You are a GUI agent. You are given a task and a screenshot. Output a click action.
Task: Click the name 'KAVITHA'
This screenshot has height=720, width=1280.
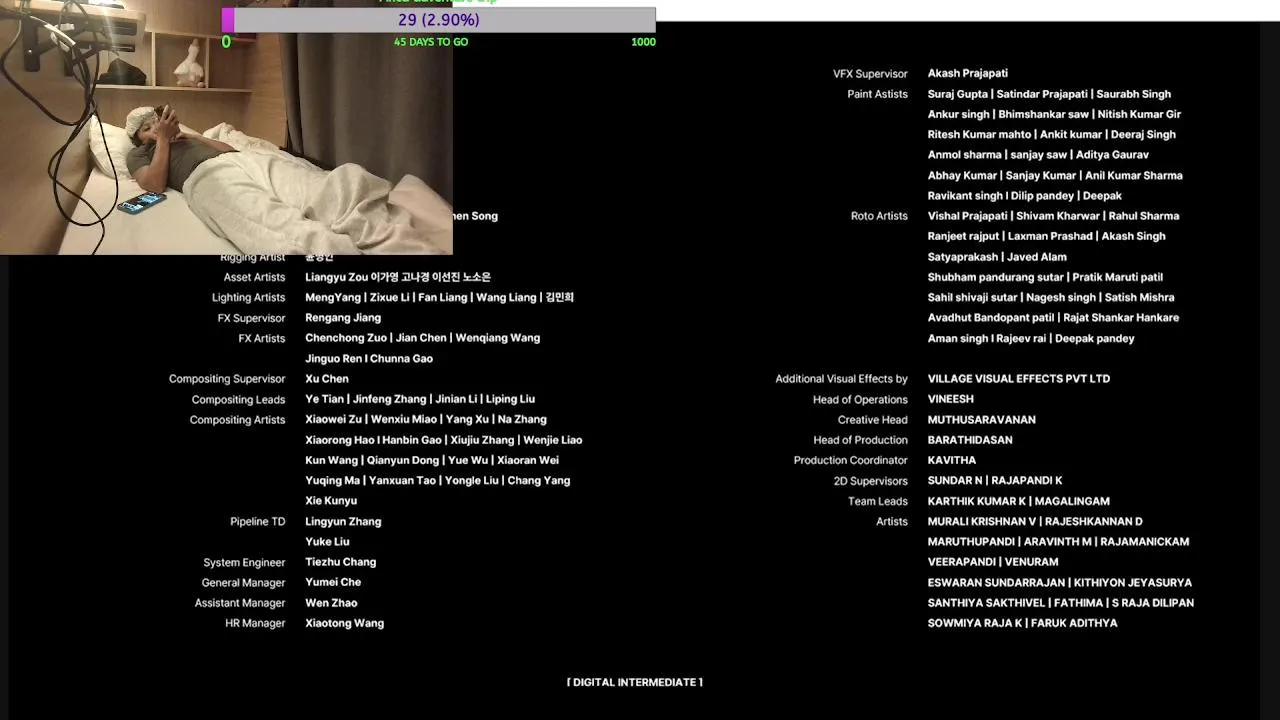point(952,460)
